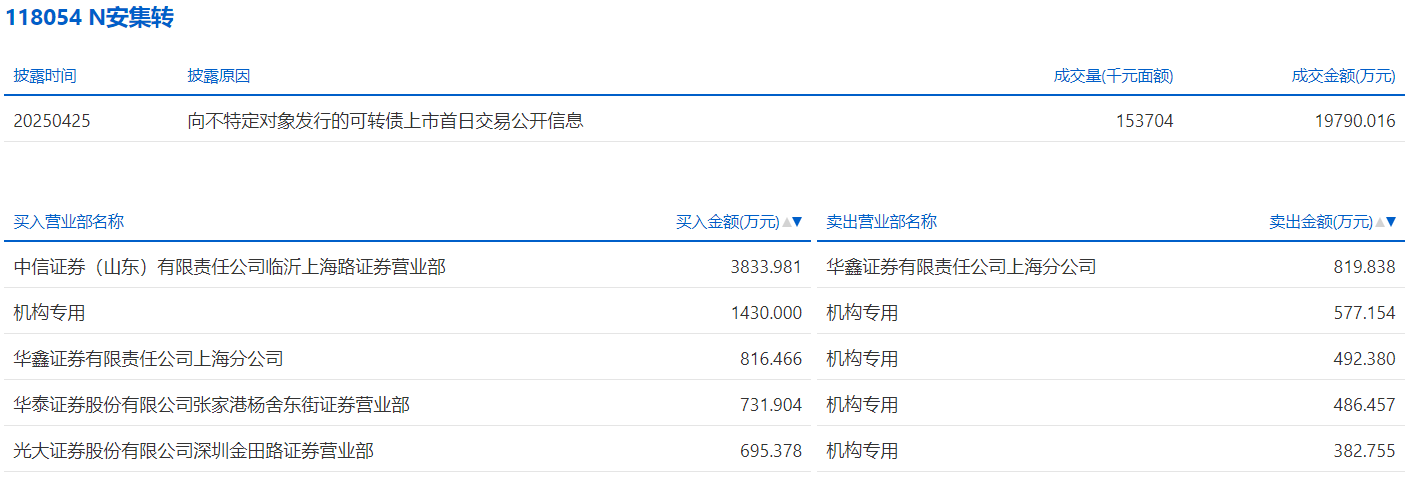Click the ascending sort arrow for 买入金额
Viewport: 1411px width, 477px height.
pyautogui.click(x=787, y=222)
